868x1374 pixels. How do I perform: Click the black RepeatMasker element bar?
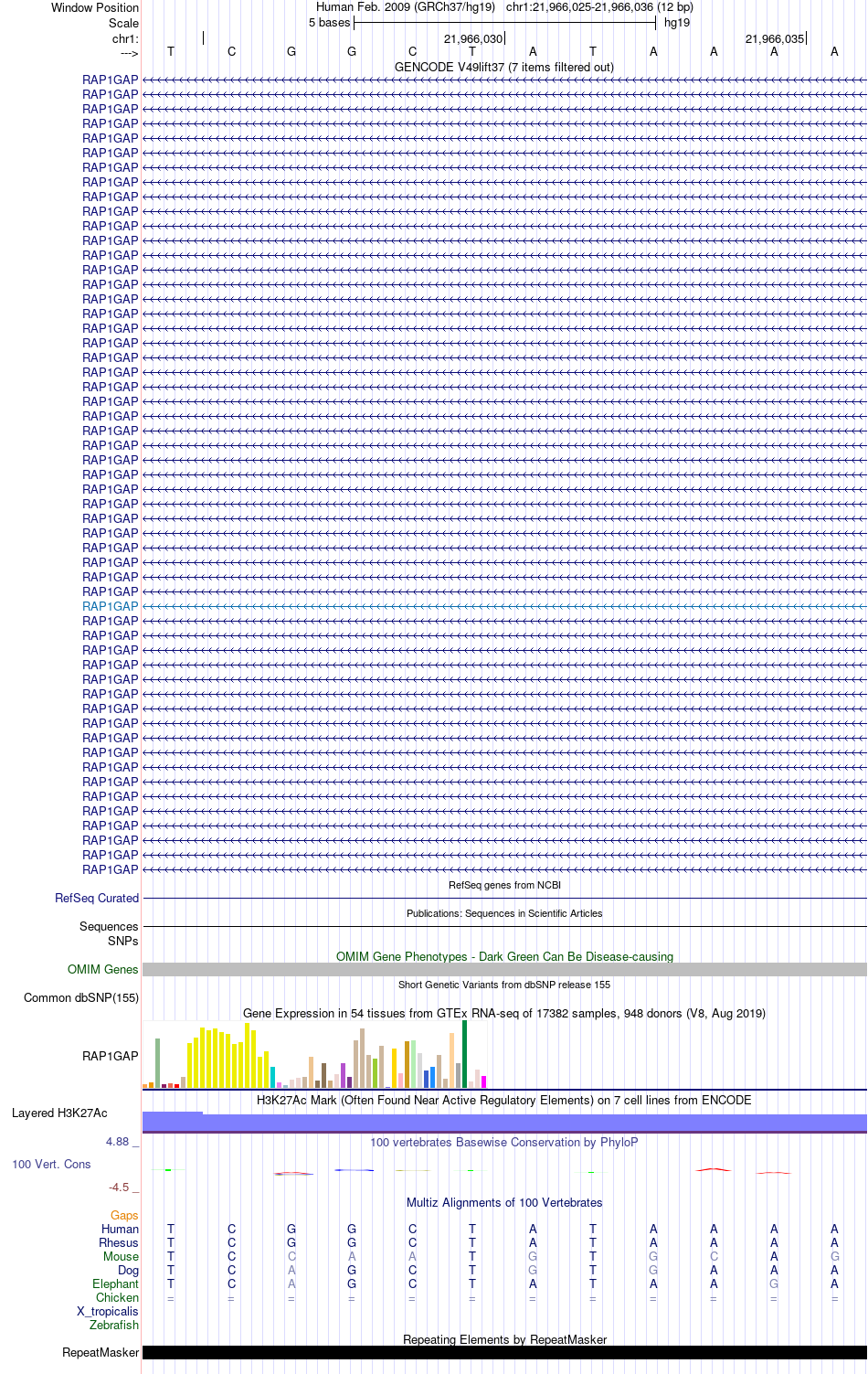[504, 1352]
